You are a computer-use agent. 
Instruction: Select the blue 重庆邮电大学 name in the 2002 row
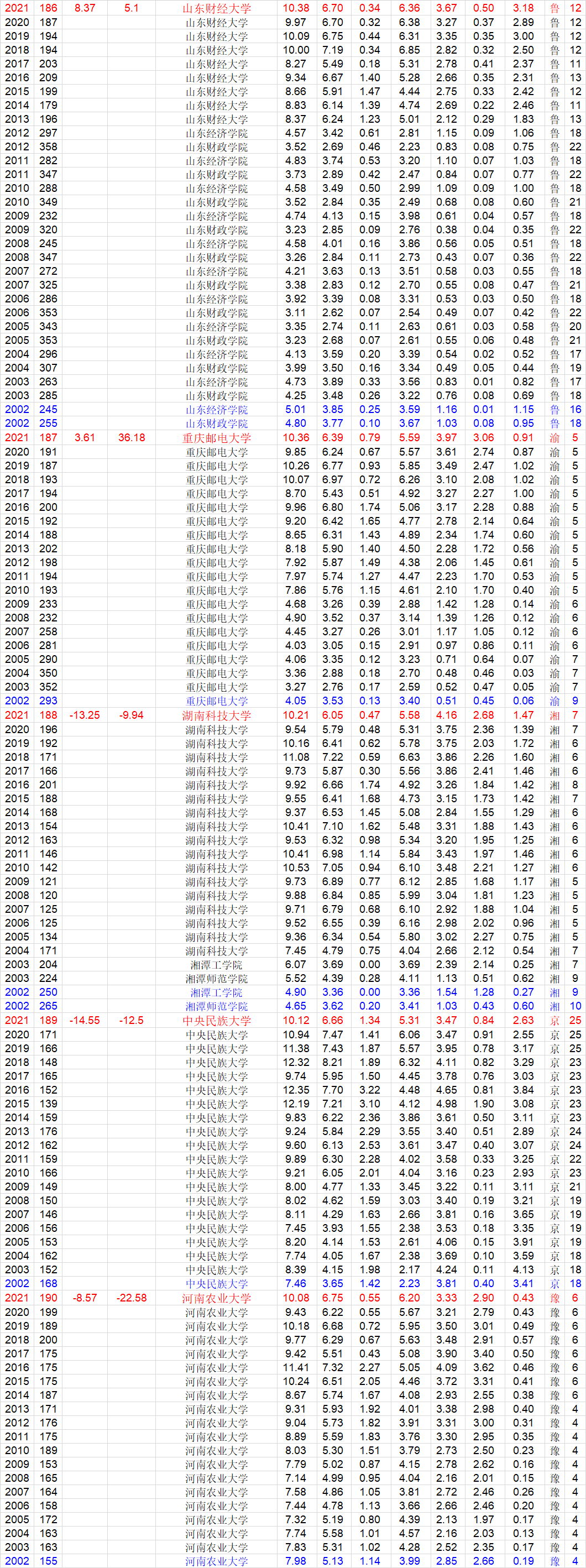point(217,701)
